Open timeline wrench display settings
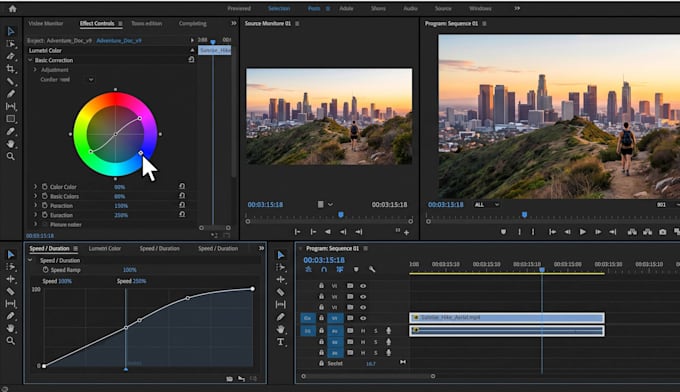The width and height of the screenshot is (680, 392). click(372, 269)
